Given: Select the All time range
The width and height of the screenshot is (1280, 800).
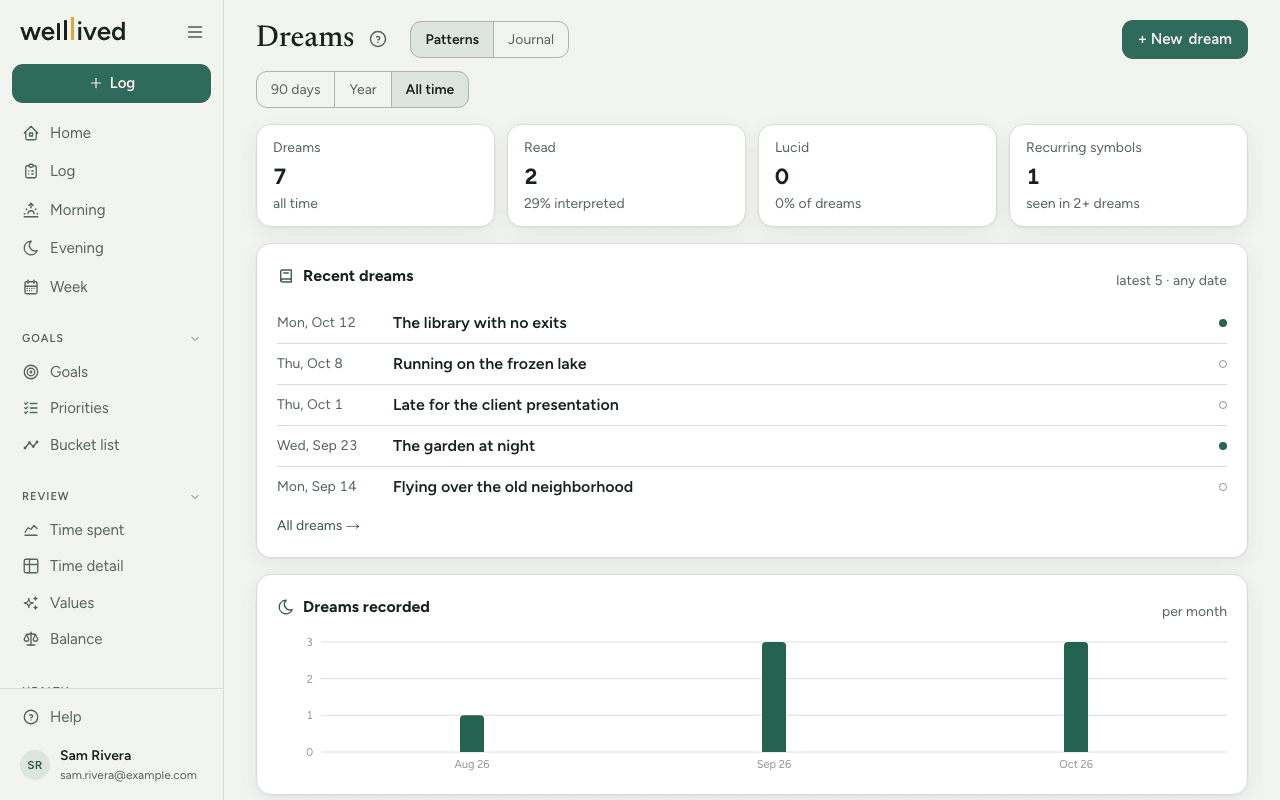Looking at the screenshot, I should click(x=430, y=89).
